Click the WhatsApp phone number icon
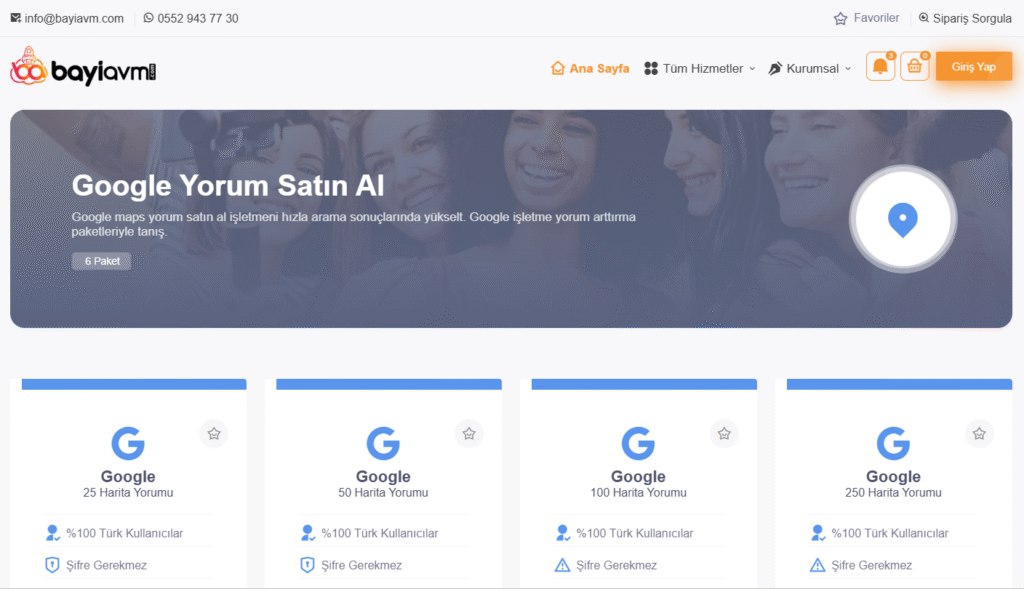1024x589 pixels. 149,18
